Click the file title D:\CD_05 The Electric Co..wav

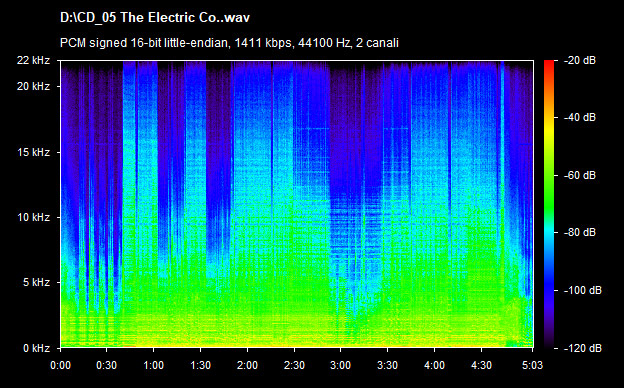155,18
